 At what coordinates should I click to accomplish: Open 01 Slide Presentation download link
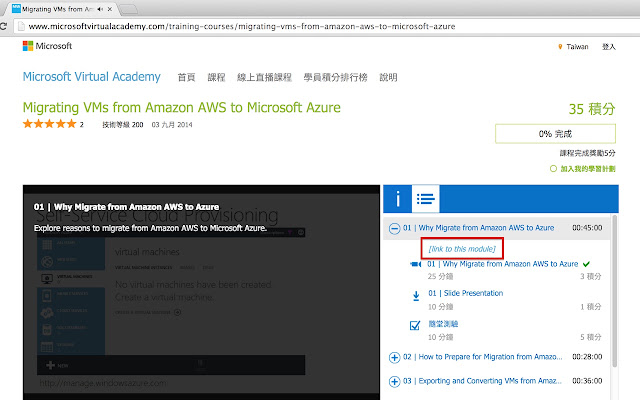click(x=465, y=293)
